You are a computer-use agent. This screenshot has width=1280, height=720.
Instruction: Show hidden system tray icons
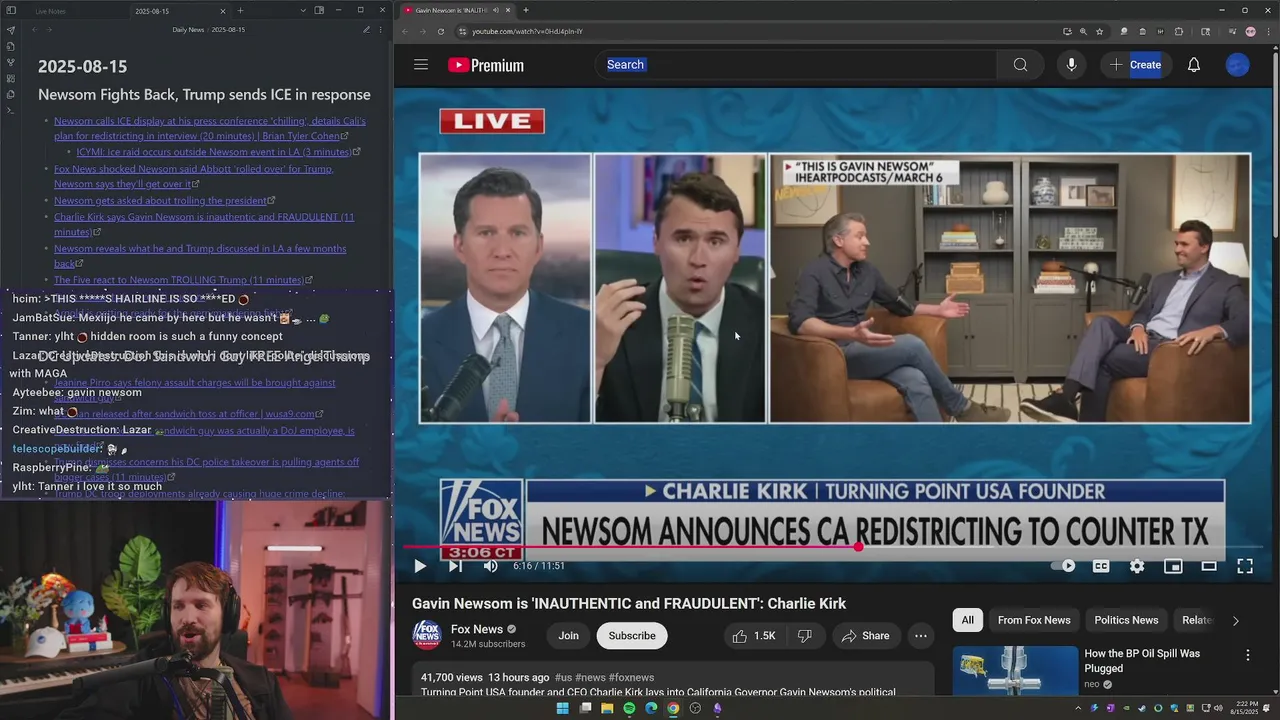[x=1077, y=708]
